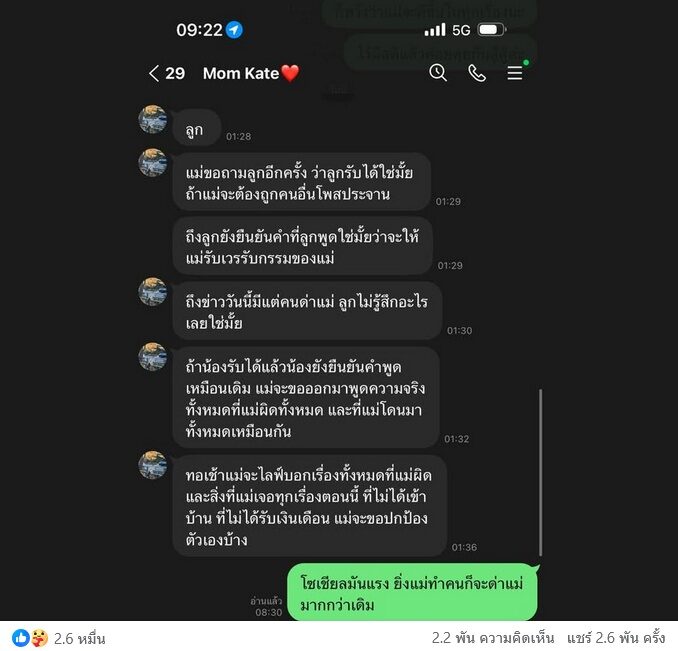Open chat search magnifier icon
The width and height of the screenshot is (678, 651).
[438, 73]
